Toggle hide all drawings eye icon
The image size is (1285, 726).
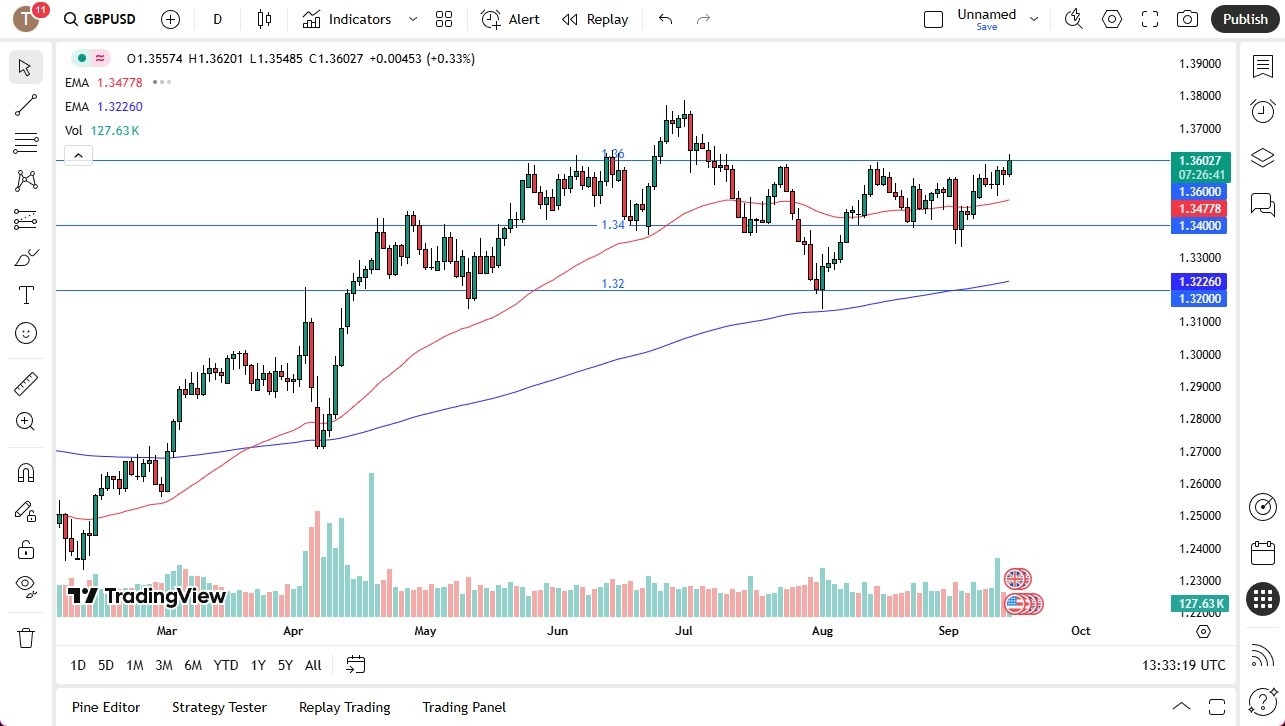(25, 587)
